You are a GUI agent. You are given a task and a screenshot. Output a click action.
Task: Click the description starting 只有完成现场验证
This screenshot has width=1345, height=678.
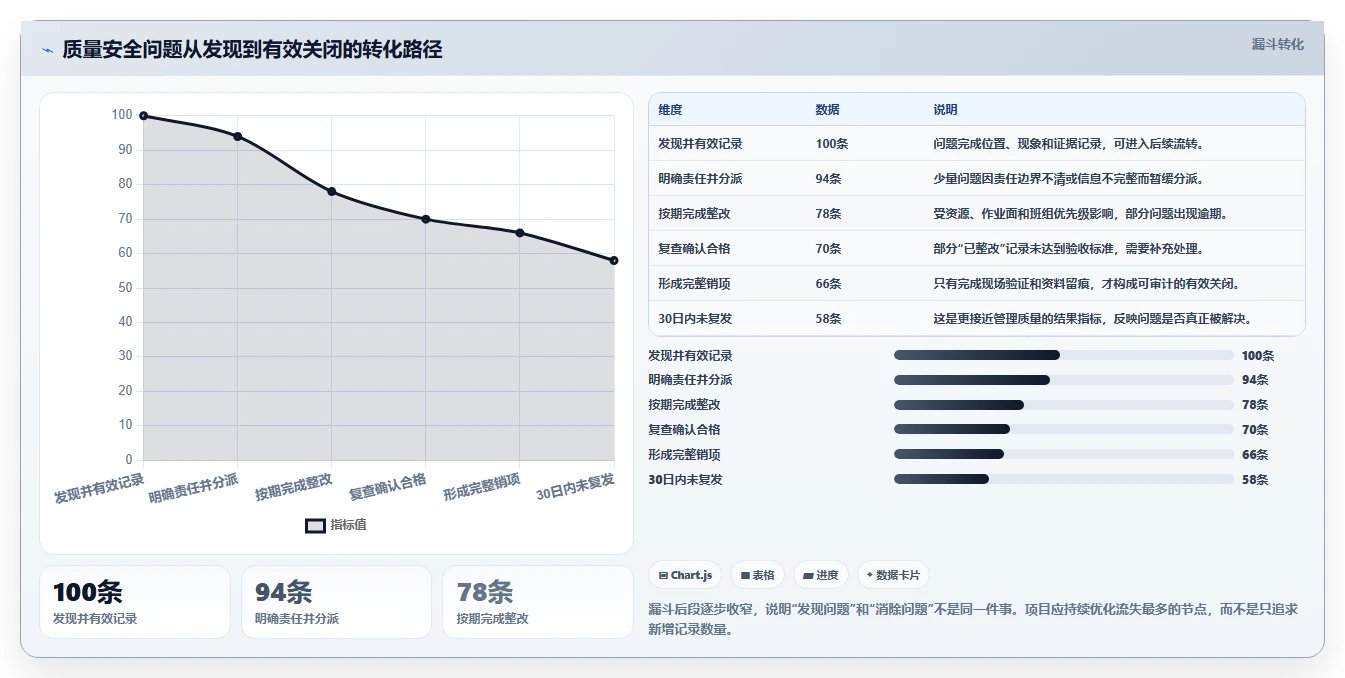click(1087, 284)
